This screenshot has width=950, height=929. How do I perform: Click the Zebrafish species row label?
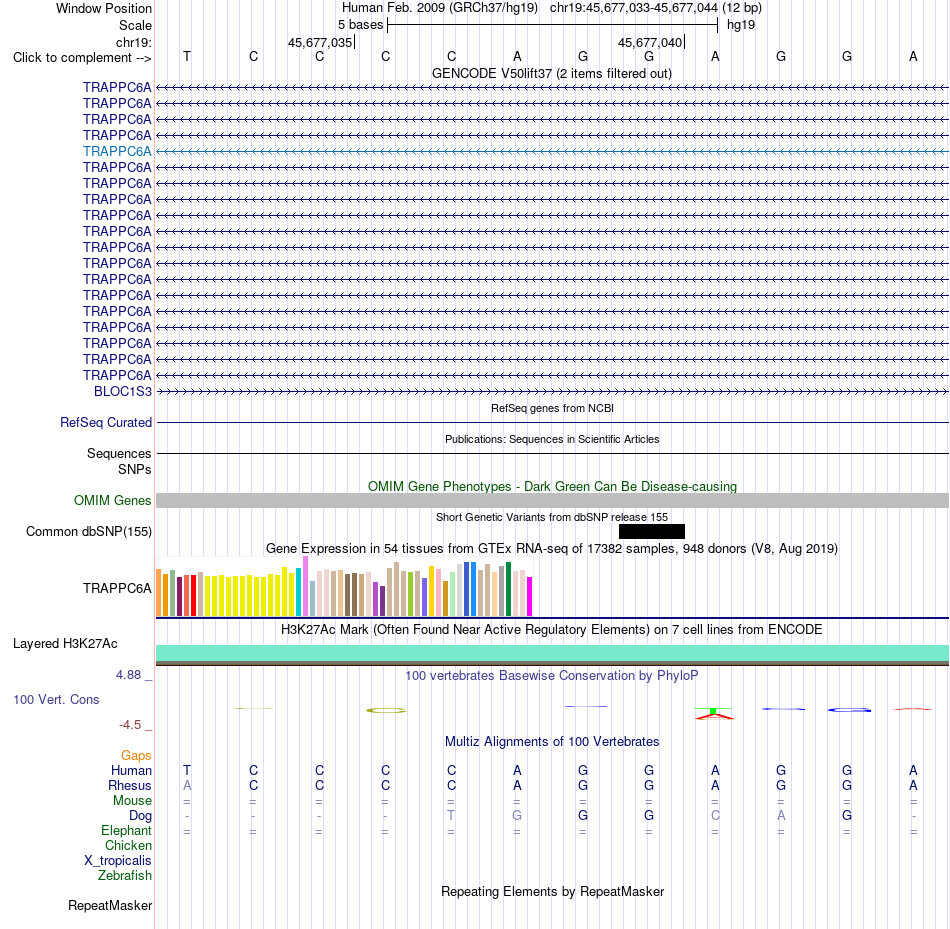[x=125, y=876]
